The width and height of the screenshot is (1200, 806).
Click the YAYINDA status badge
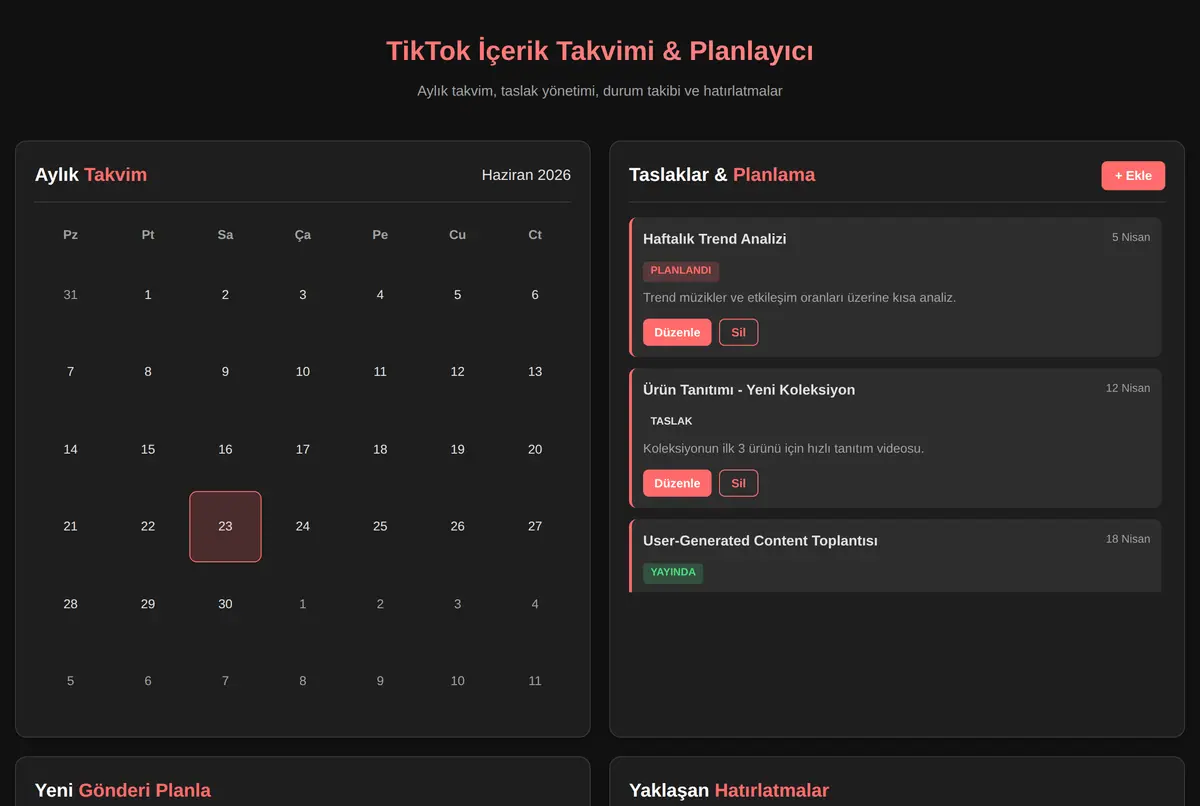coord(673,573)
